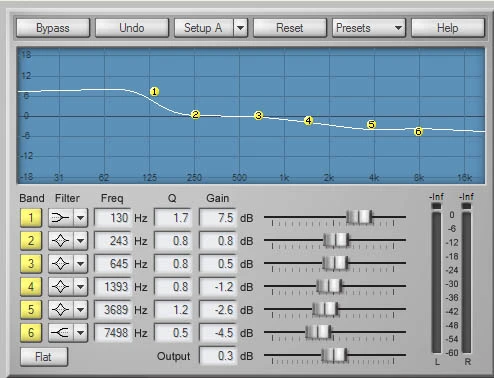Screen dimensions: 494x378
Task: Click the Output gain field 0.3 dB
Action: [218, 356]
